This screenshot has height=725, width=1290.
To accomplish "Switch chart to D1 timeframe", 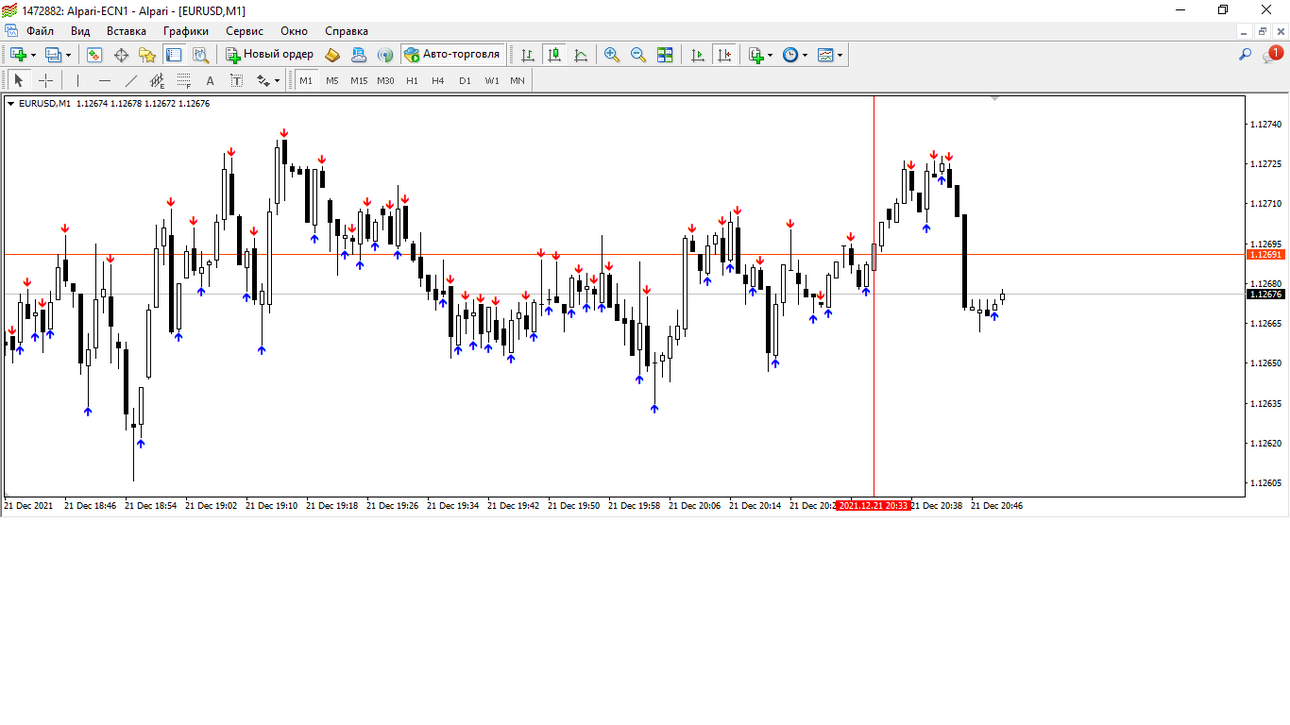I will click(465, 81).
